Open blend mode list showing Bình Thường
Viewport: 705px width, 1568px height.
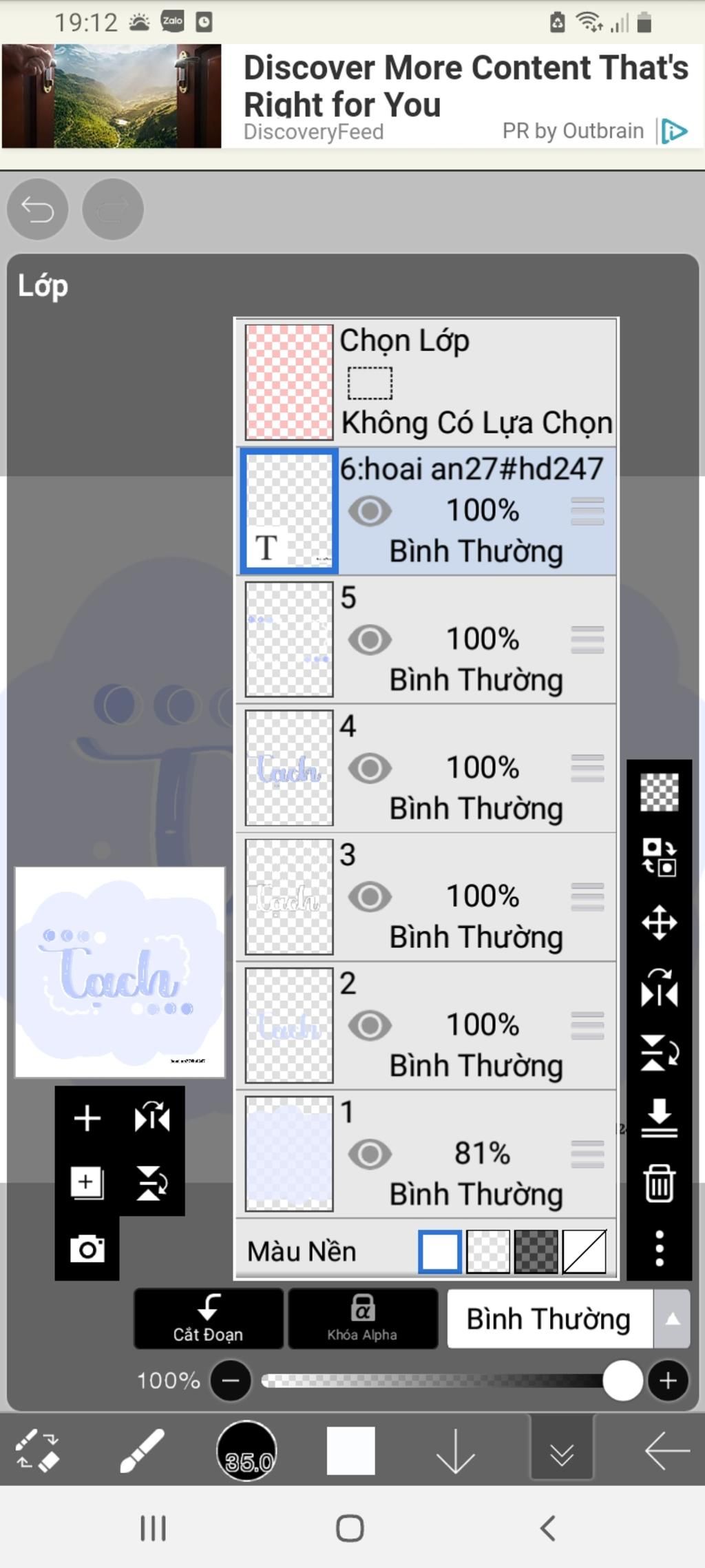[x=549, y=1319]
